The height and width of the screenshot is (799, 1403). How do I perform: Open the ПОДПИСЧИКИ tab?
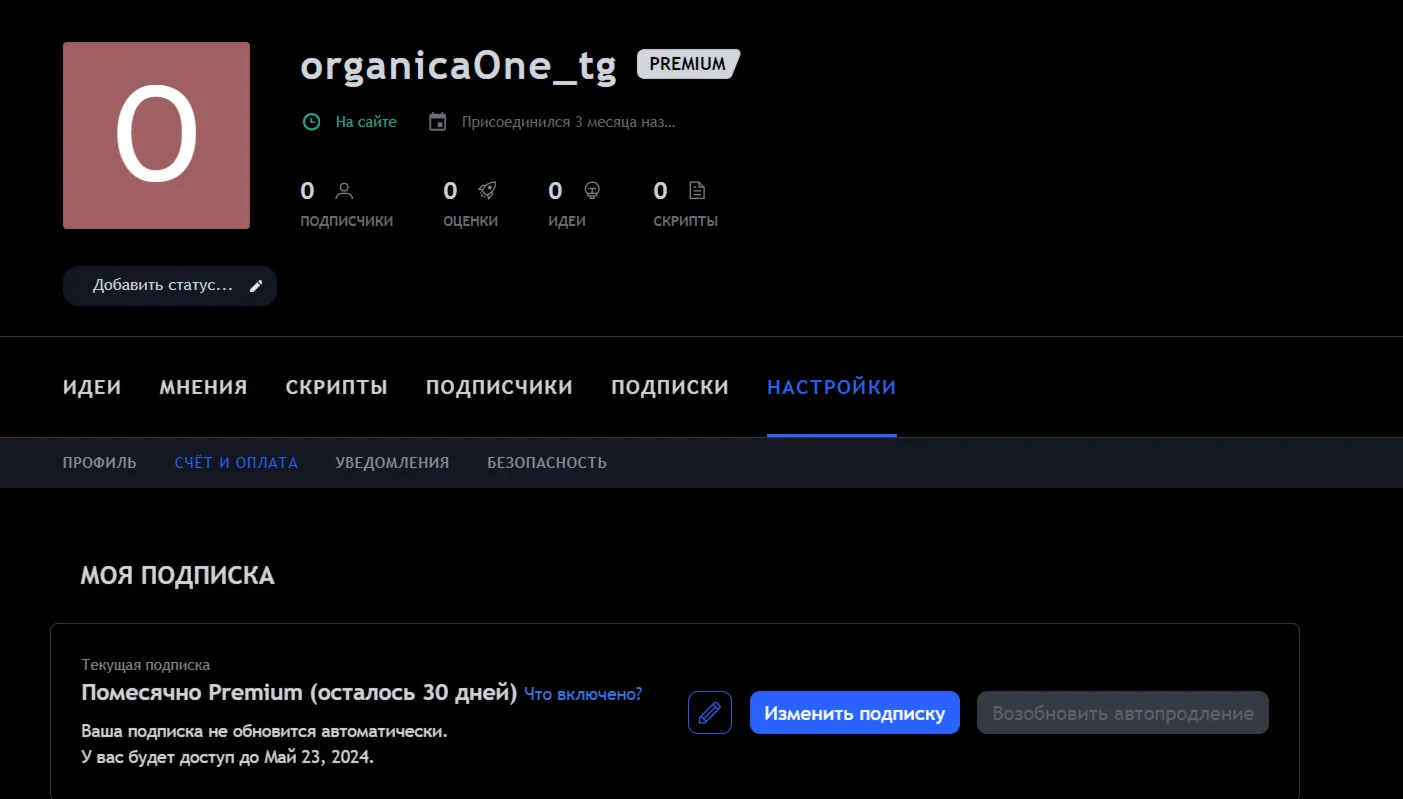tap(500, 387)
